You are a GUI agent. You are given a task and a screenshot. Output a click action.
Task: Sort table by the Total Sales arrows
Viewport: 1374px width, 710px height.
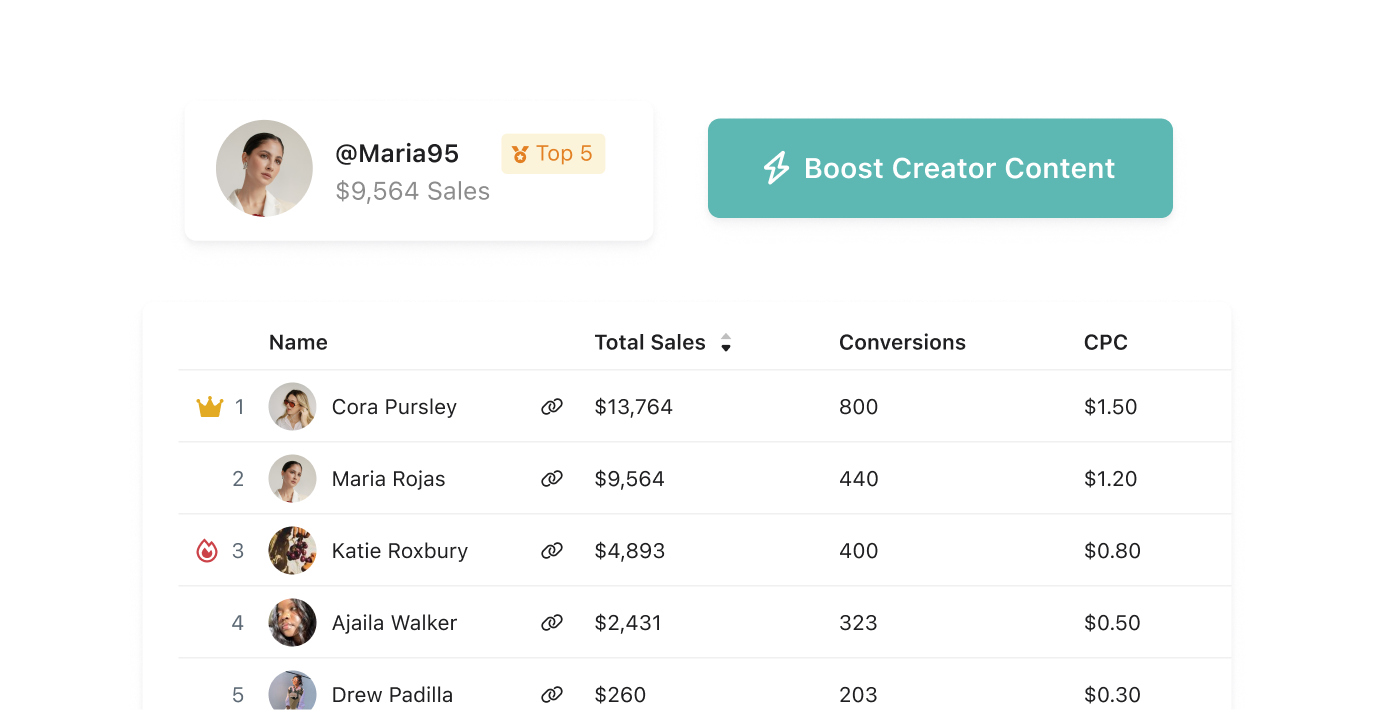[x=726, y=343]
